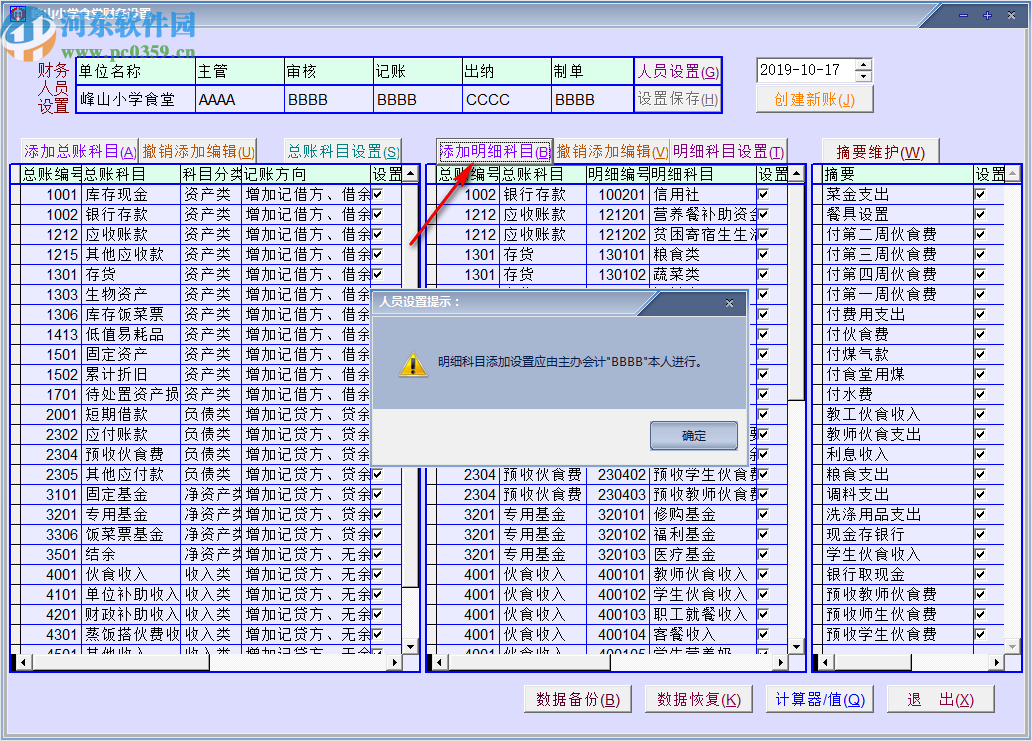The image size is (1032, 741).
Task: Select the 1306 库存饭菜票 row
Action: (x=206, y=314)
